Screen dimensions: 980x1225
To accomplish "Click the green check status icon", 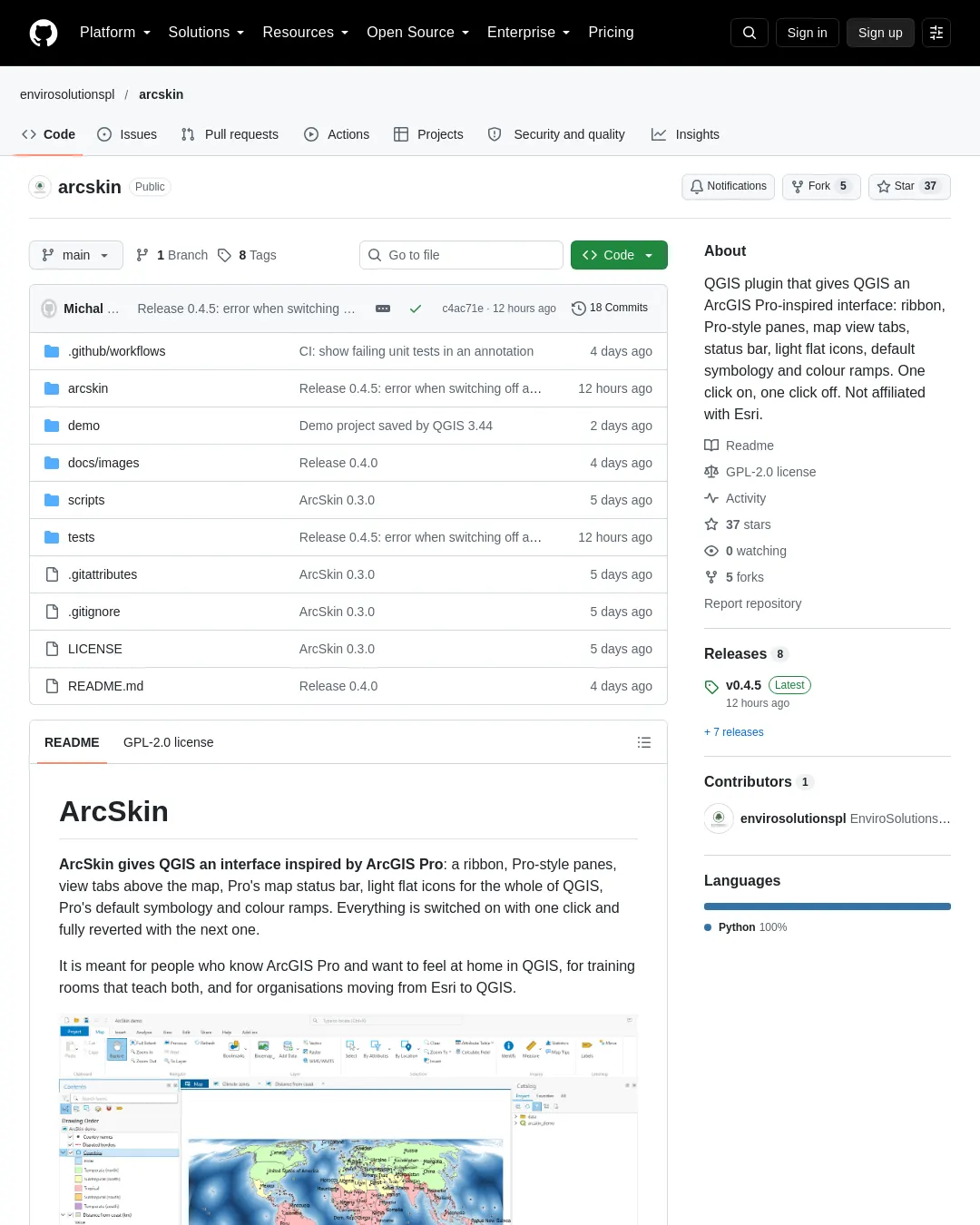I will pos(416,309).
